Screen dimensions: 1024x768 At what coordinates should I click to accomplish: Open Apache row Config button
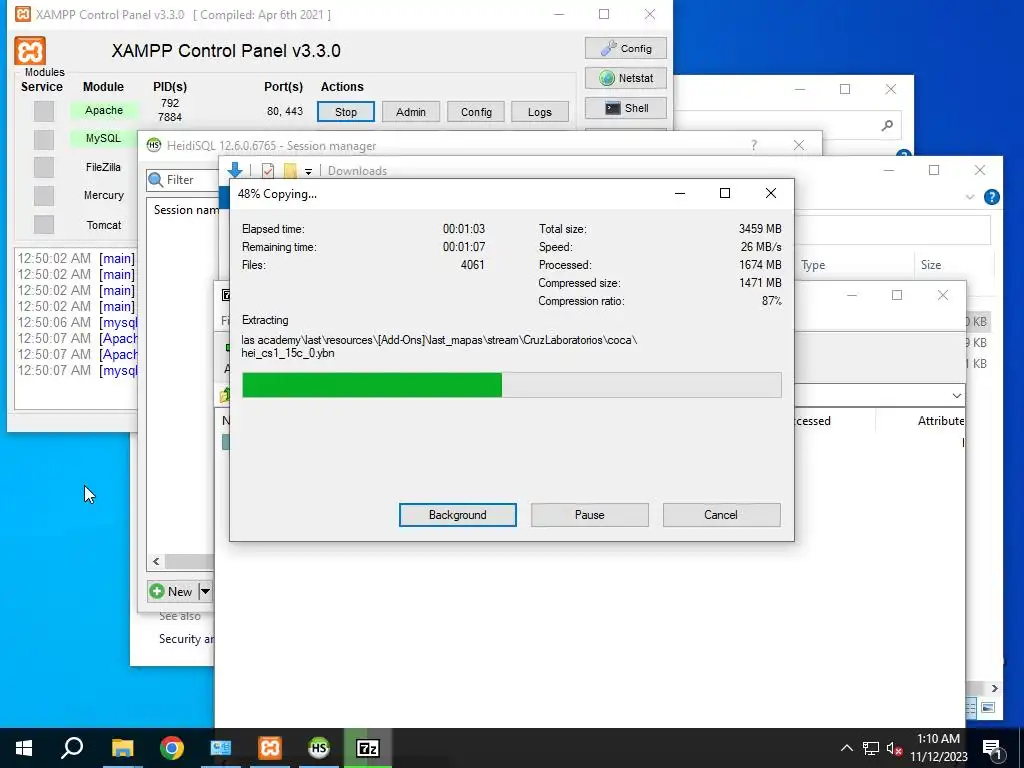[x=476, y=112]
